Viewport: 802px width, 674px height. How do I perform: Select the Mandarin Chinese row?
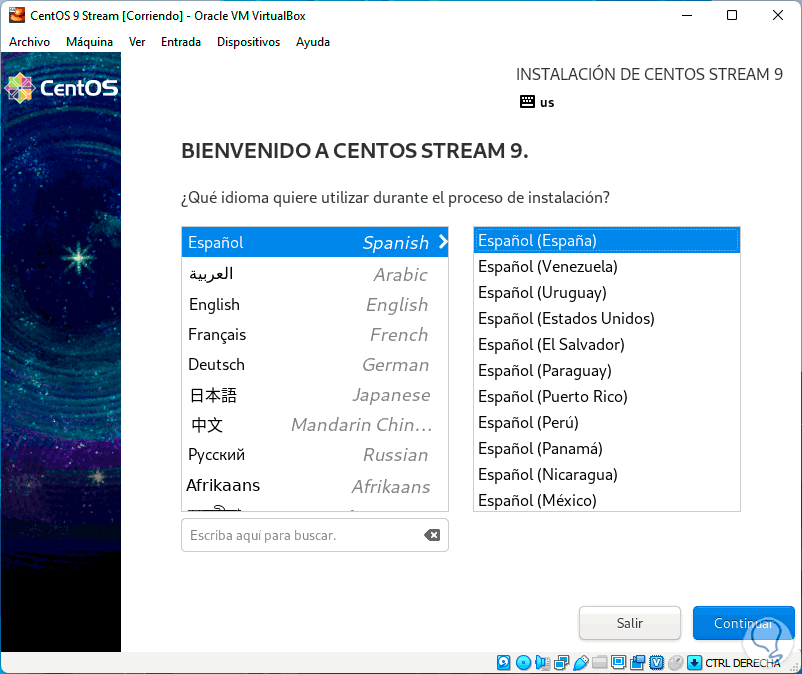point(315,424)
